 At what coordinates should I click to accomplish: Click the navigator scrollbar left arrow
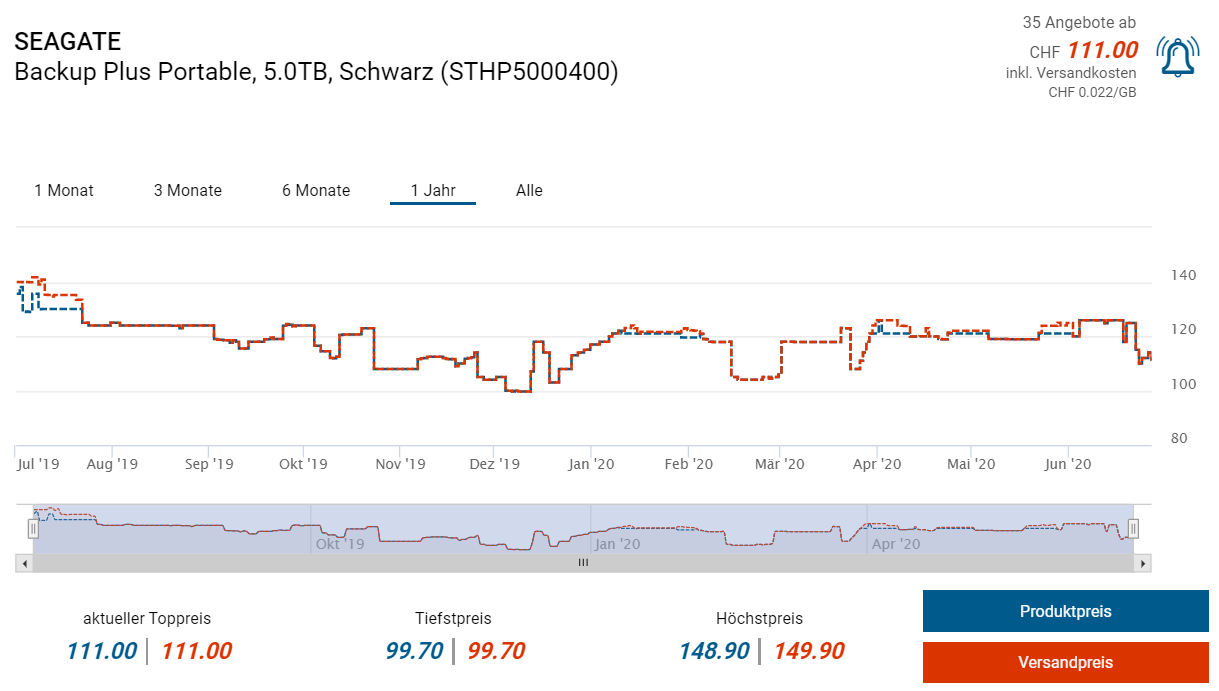point(23,563)
